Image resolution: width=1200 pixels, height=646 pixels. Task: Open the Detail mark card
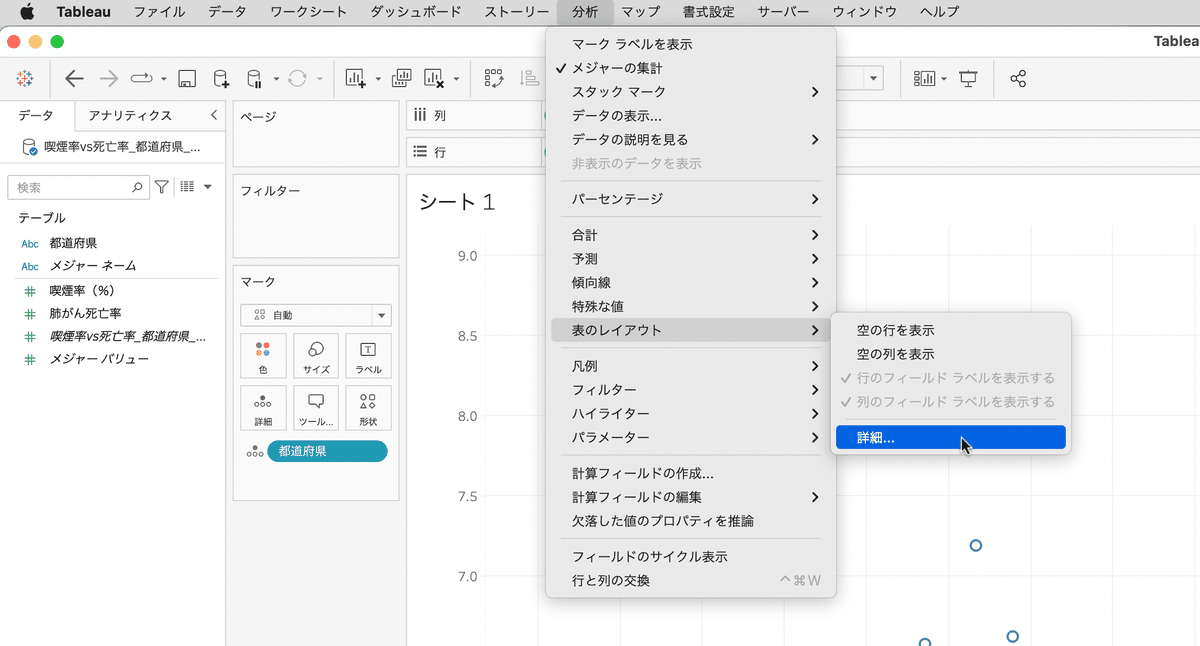263,408
